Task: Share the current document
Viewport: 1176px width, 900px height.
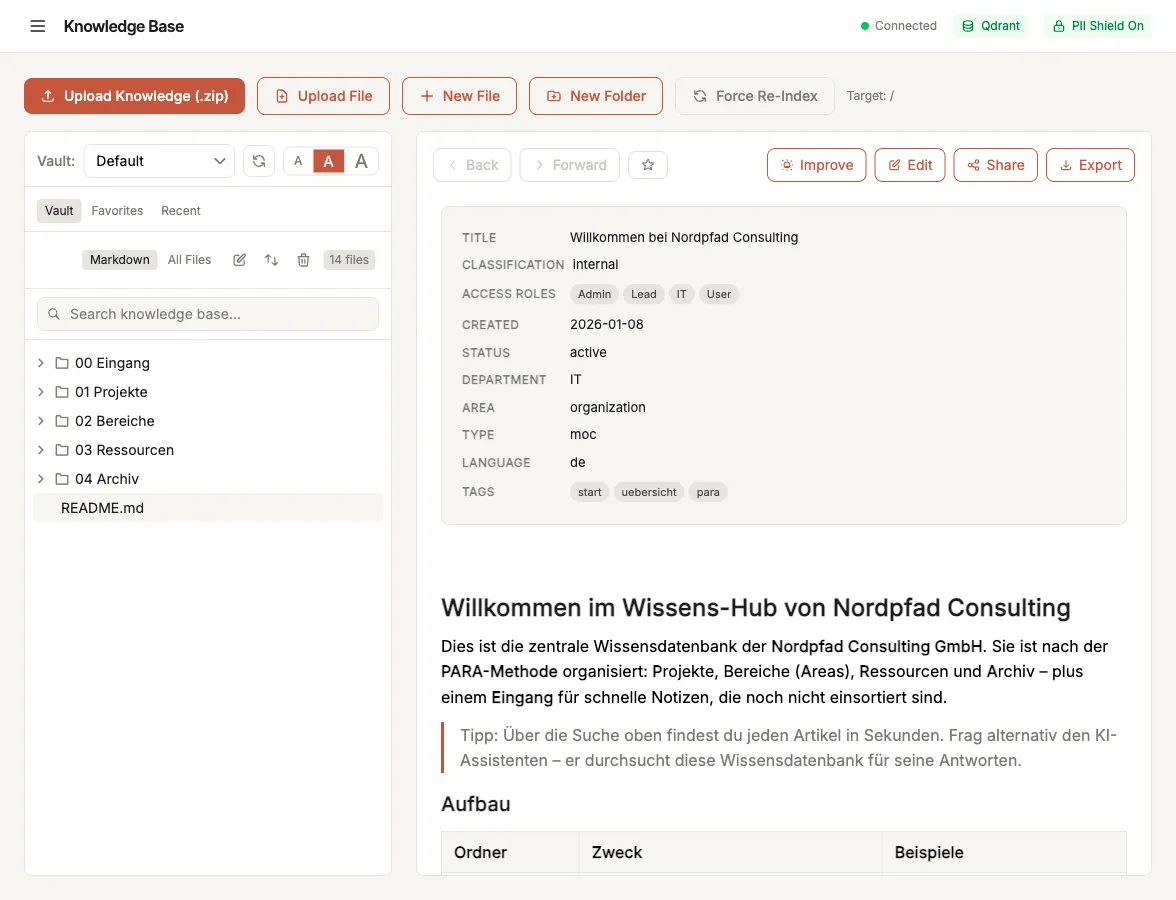Action: point(995,165)
